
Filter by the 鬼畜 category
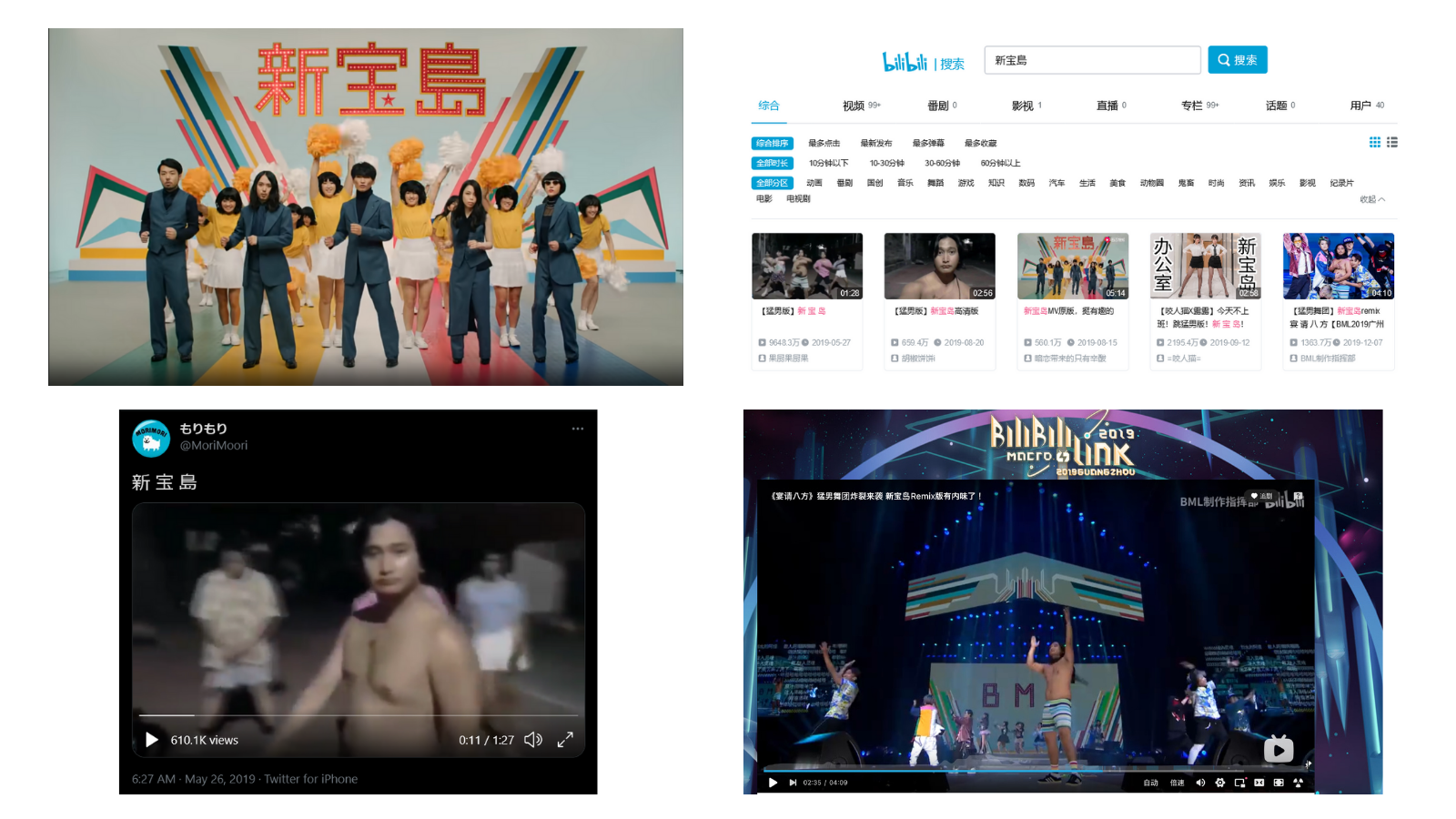pyautogui.click(x=1186, y=183)
